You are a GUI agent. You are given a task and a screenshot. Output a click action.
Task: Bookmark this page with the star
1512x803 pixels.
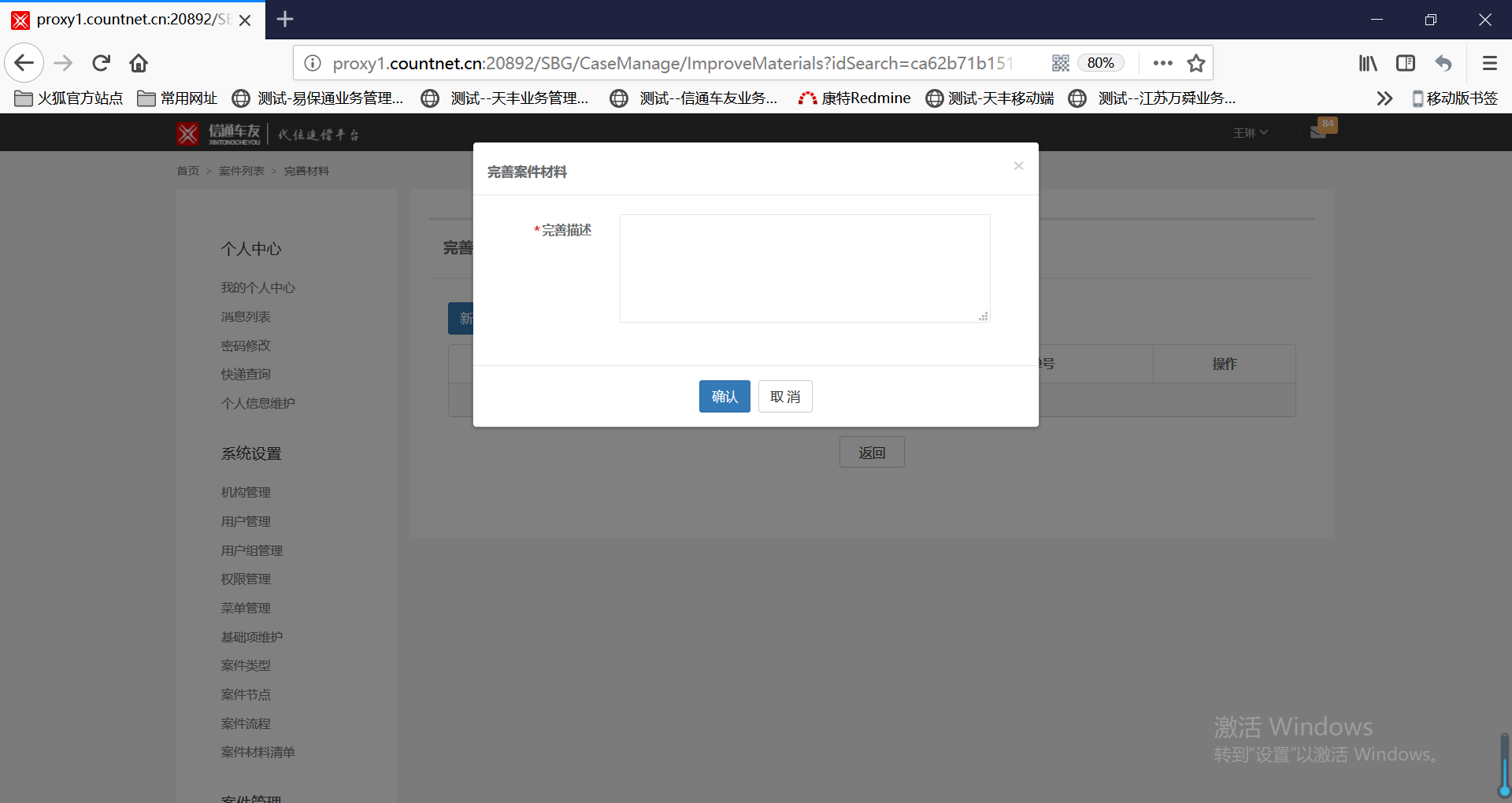(x=1196, y=63)
